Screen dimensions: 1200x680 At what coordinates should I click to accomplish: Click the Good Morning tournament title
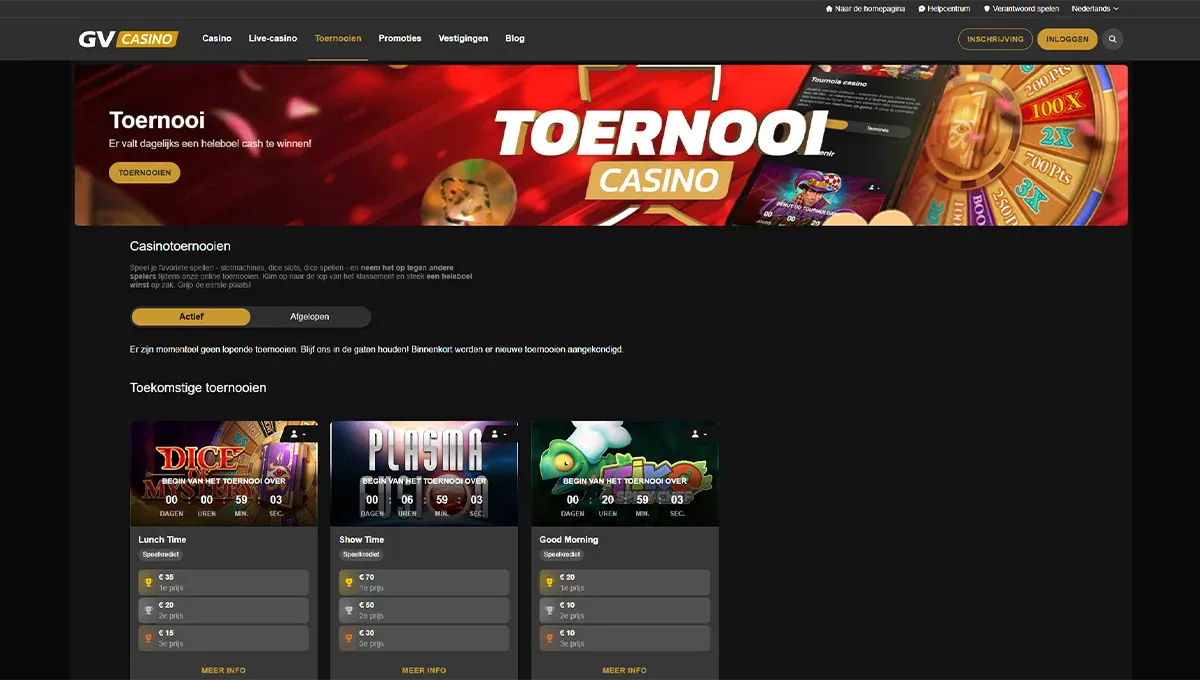569,540
